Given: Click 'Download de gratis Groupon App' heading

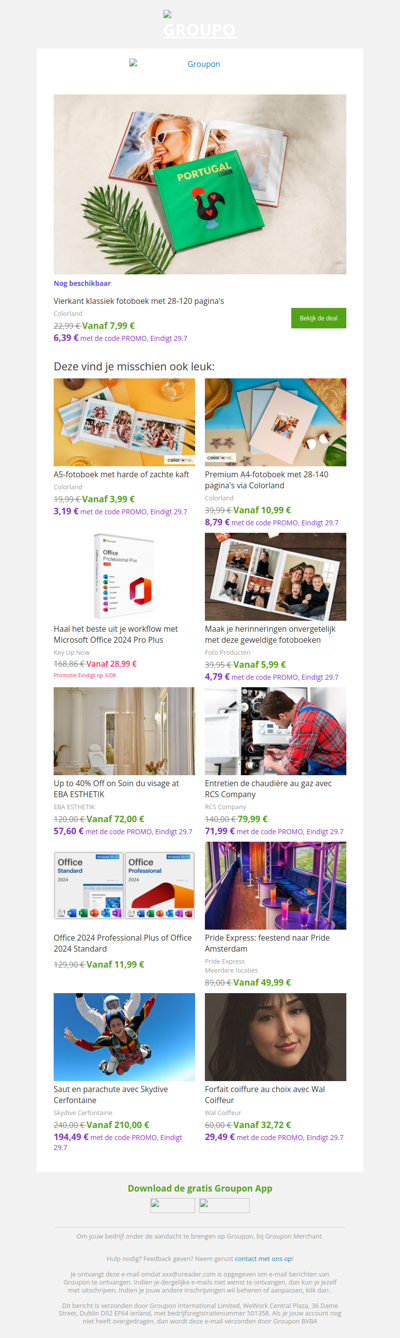Looking at the screenshot, I should (x=200, y=1188).
